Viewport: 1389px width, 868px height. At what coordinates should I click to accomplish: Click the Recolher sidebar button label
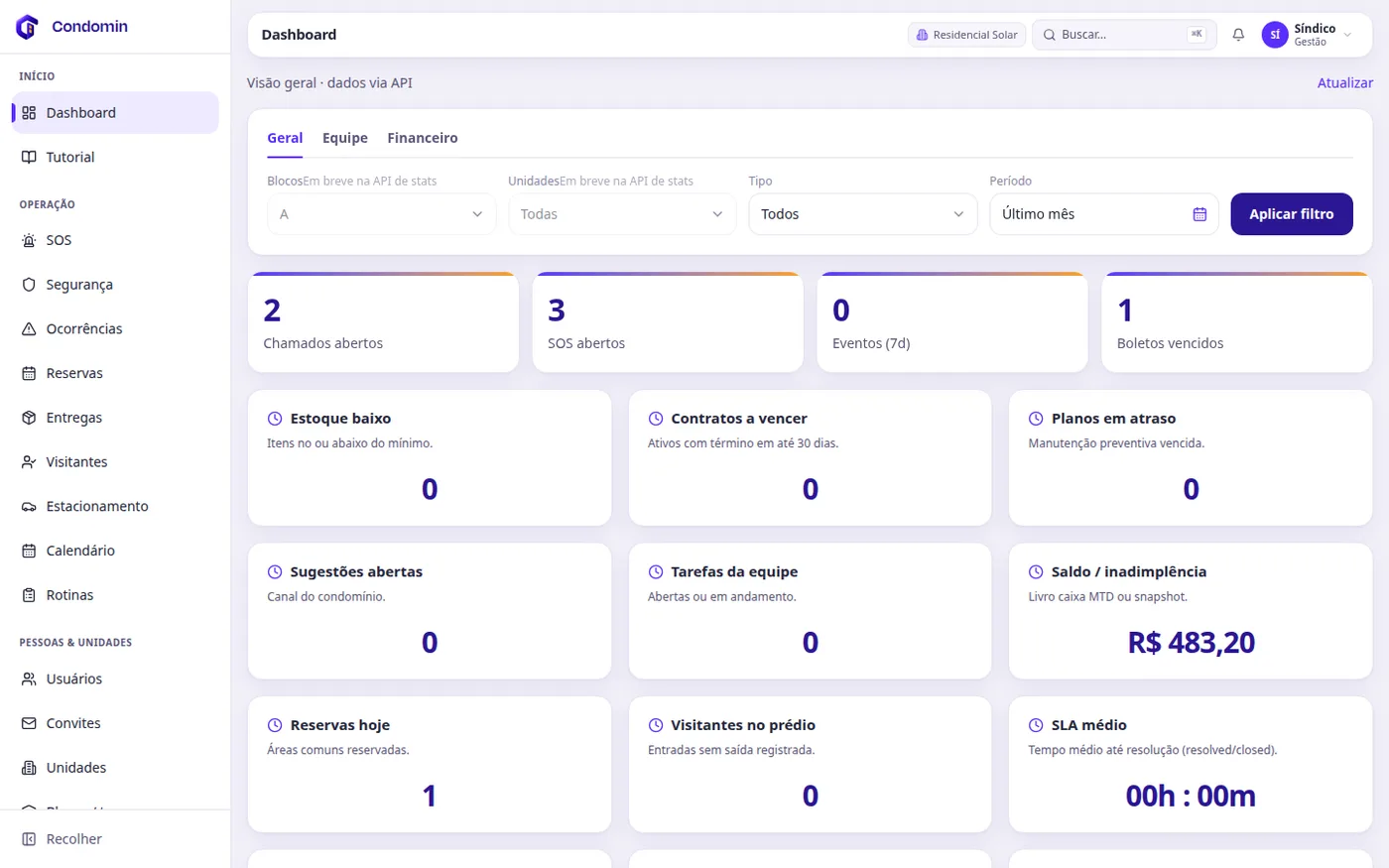[74, 839]
